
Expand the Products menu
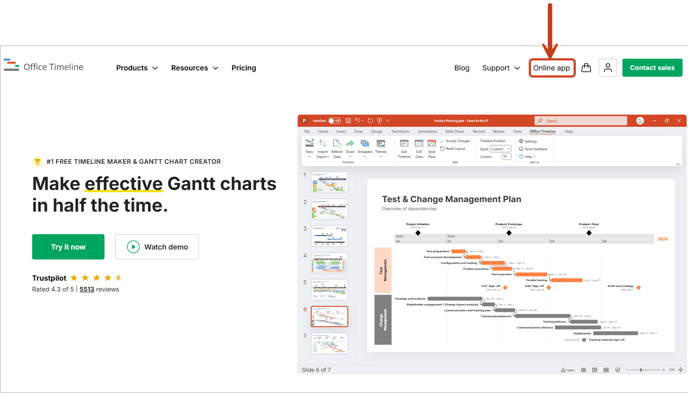click(136, 68)
